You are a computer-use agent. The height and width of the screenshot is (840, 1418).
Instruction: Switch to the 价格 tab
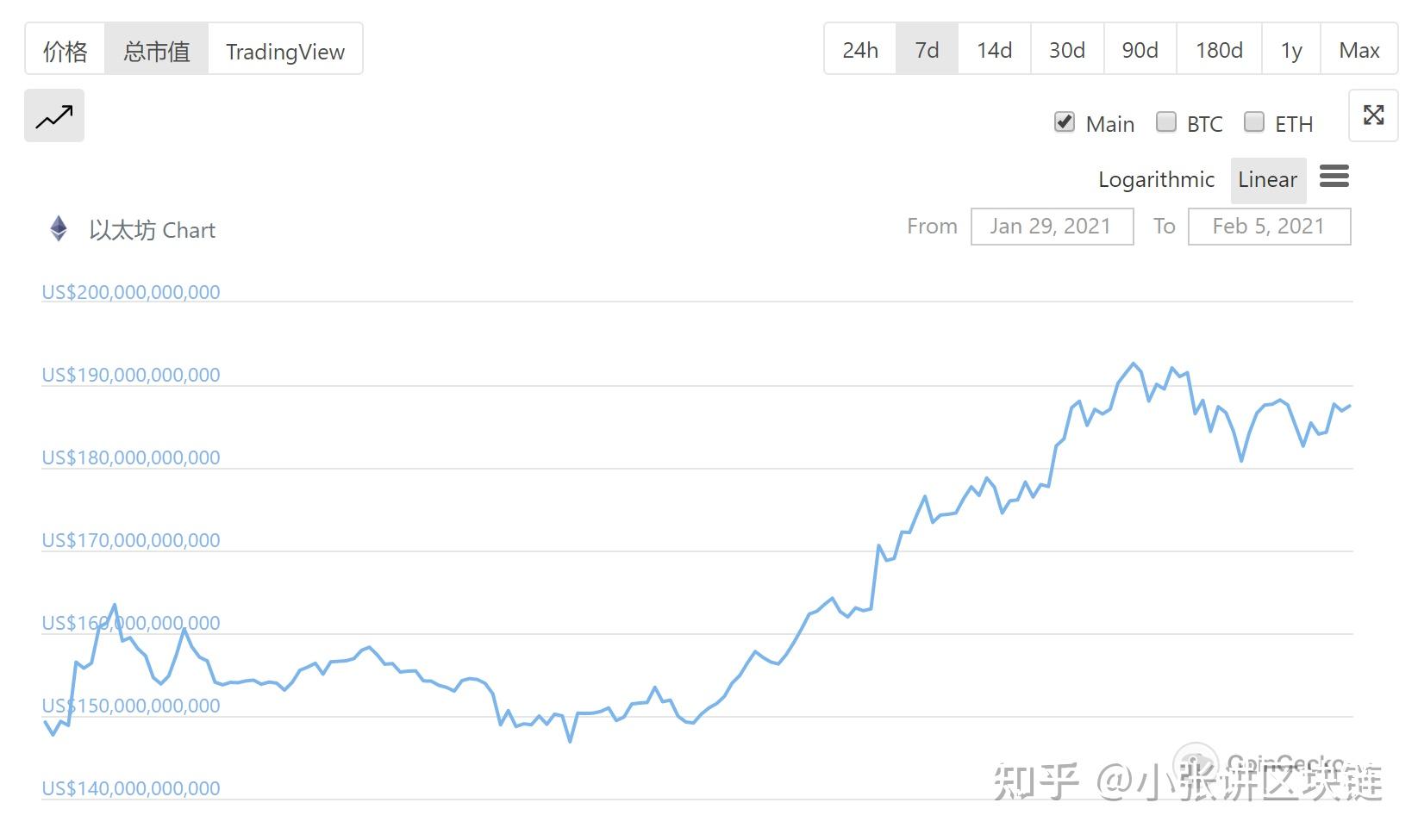[66, 50]
